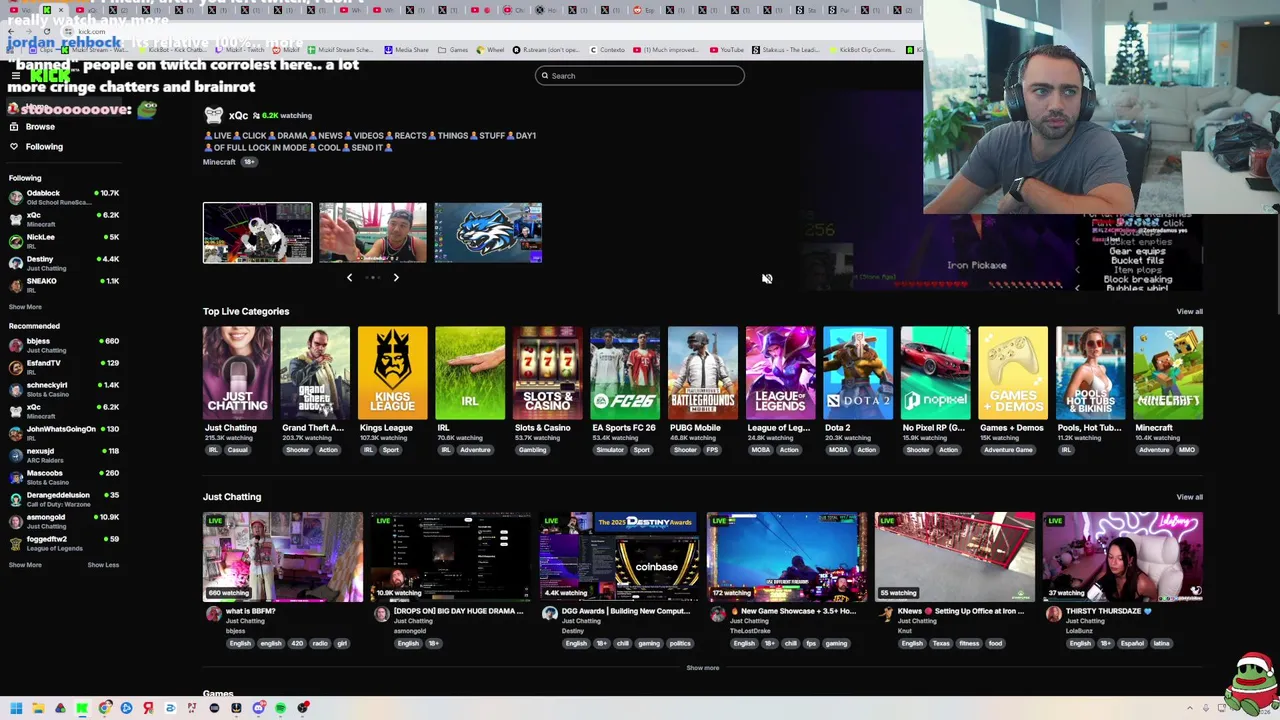
Task: Advance carousel to next featured stream
Action: click(396, 278)
